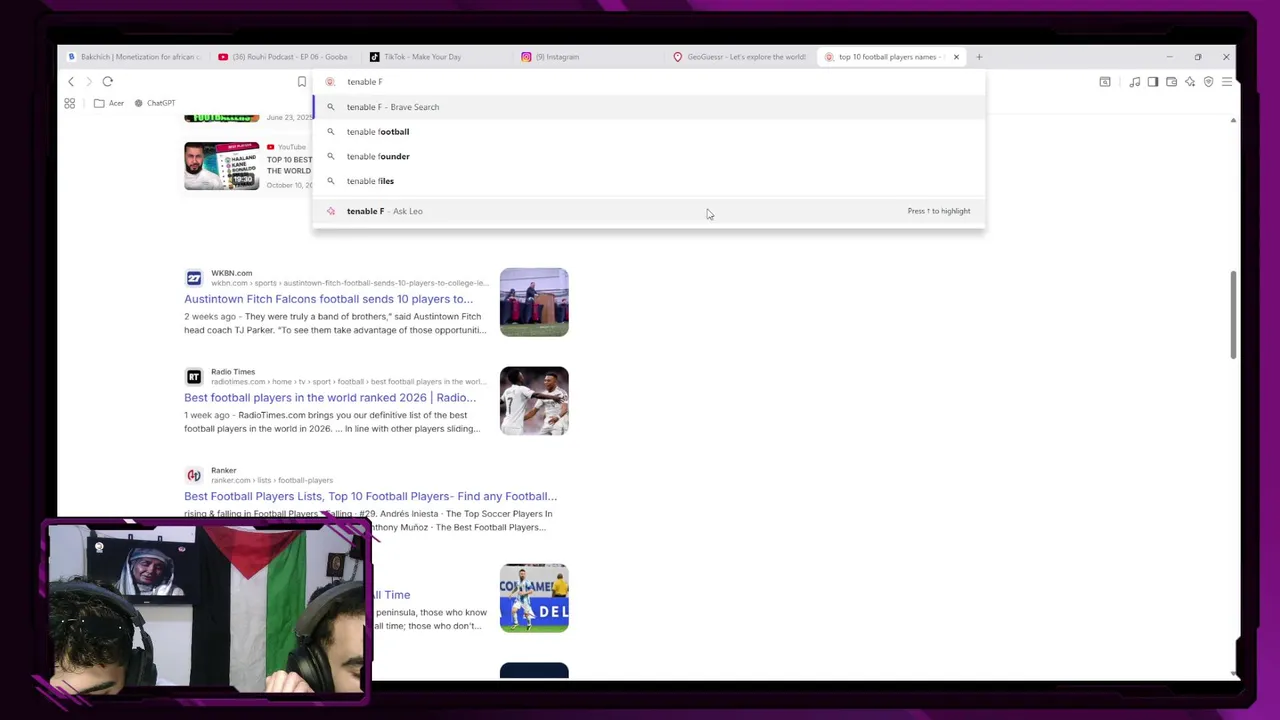Switch to the TikTok Make Your Day tab

point(437,57)
